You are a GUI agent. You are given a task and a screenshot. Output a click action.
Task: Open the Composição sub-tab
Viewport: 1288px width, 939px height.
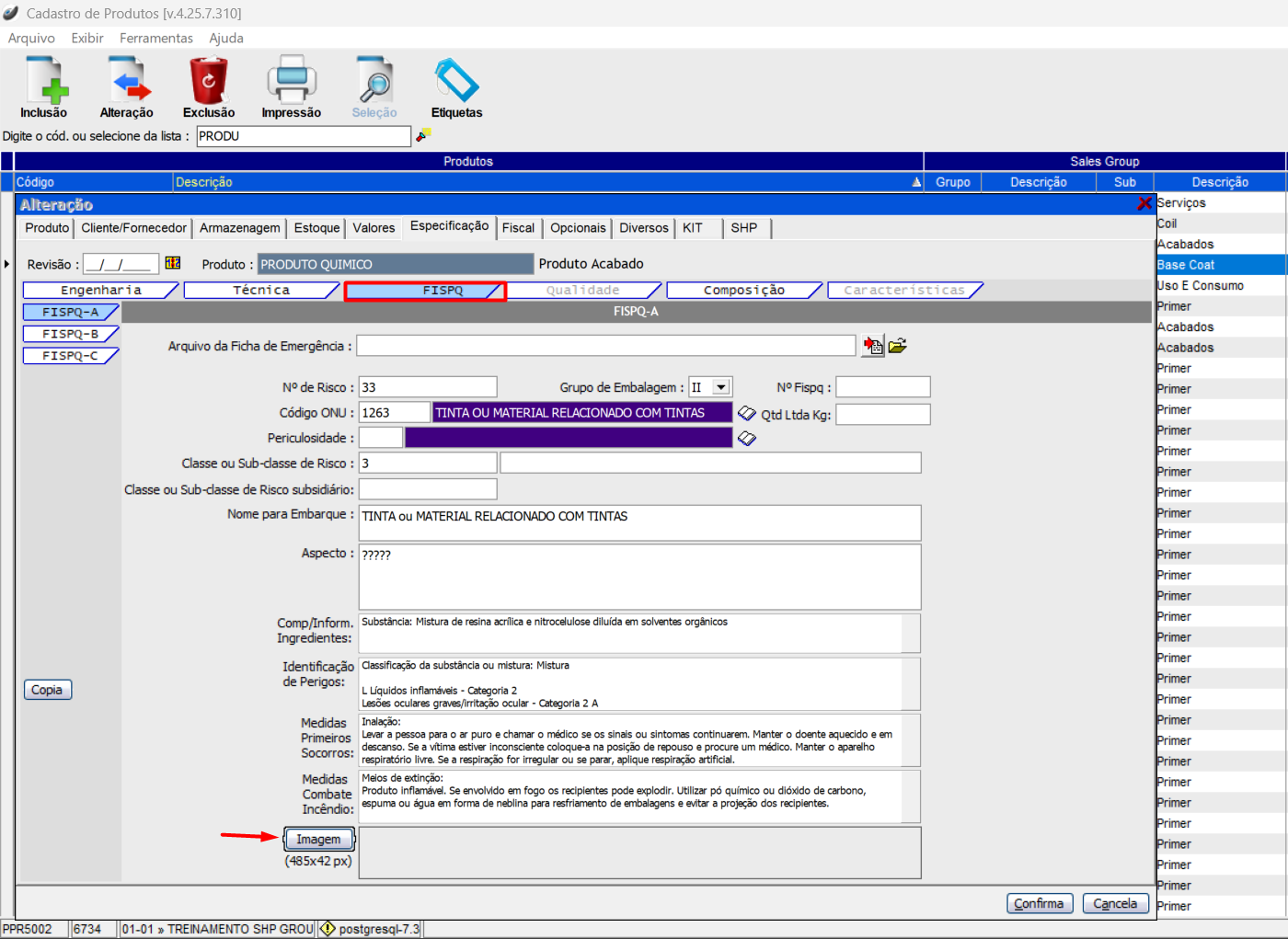(x=743, y=291)
